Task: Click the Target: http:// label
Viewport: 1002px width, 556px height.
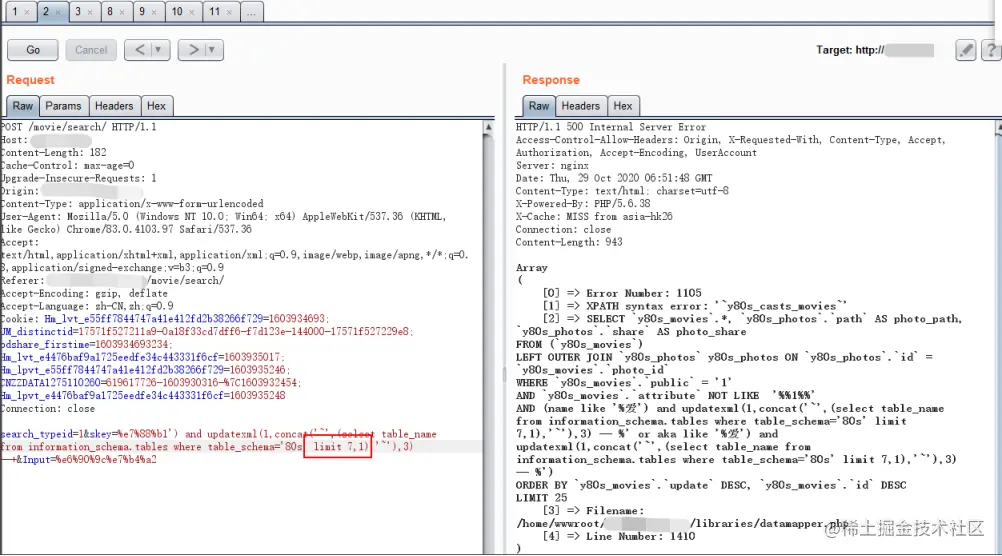Action: (850, 50)
